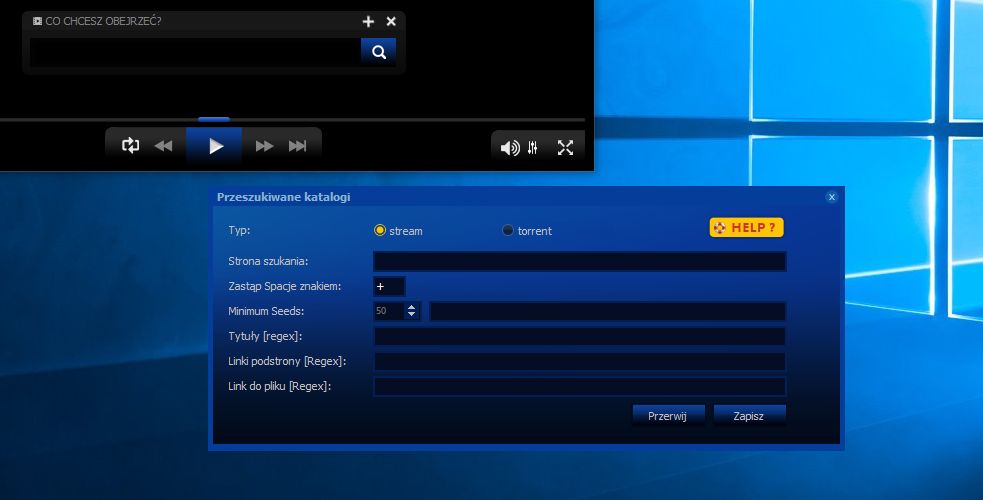983x500 pixels.
Task: Skip to the next track
Action: pos(297,146)
